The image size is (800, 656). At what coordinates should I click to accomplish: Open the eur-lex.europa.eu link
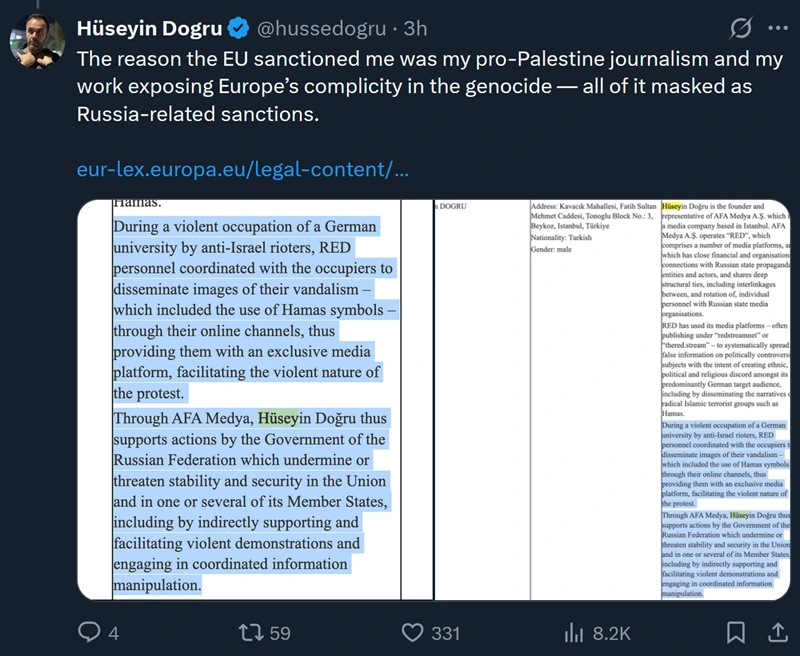tap(242, 169)
